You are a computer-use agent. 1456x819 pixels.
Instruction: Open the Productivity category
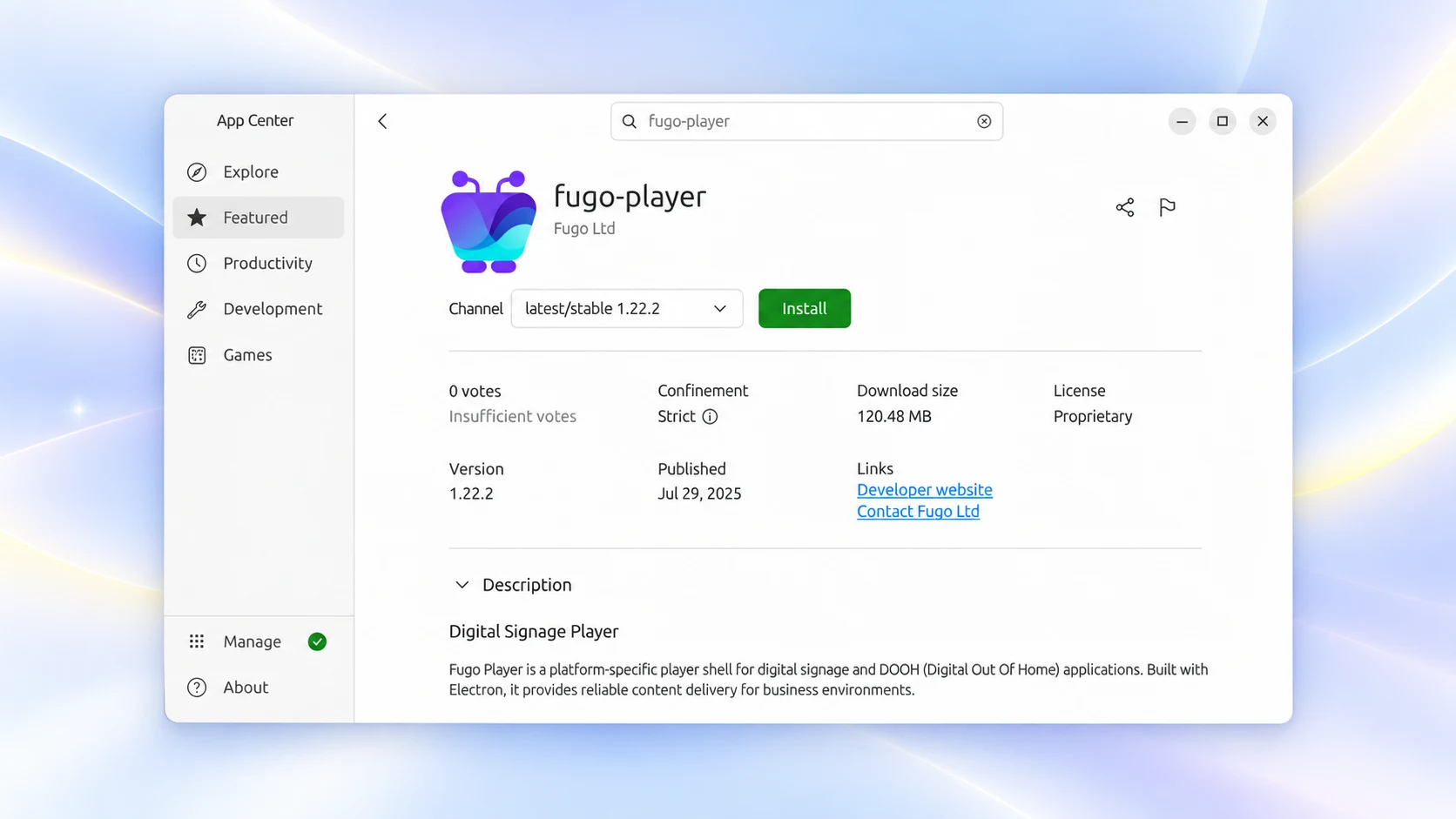click(259, 263)
